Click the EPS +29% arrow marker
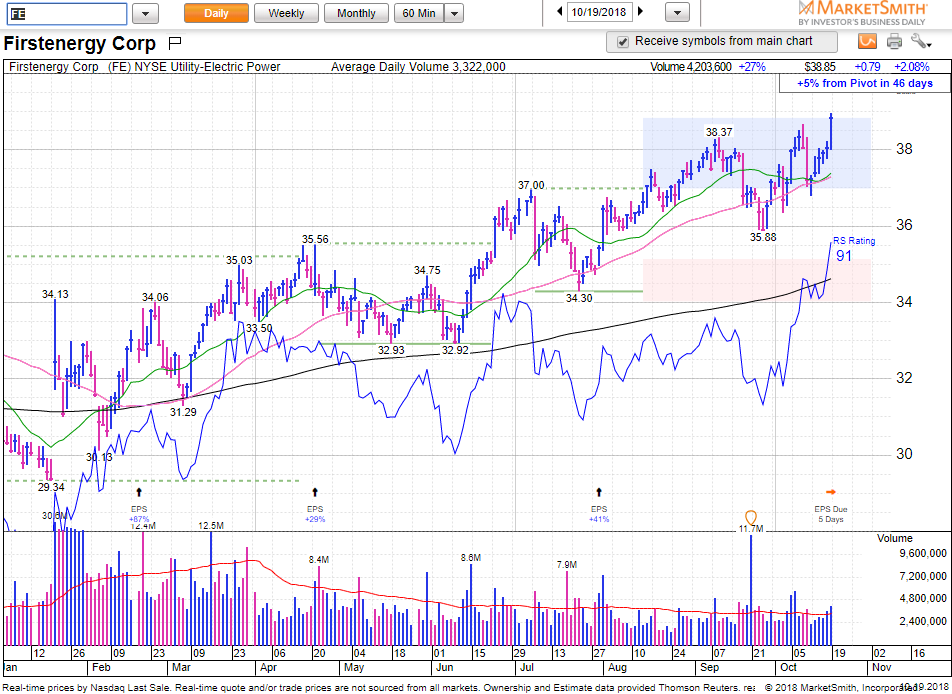 coord(314,492)
